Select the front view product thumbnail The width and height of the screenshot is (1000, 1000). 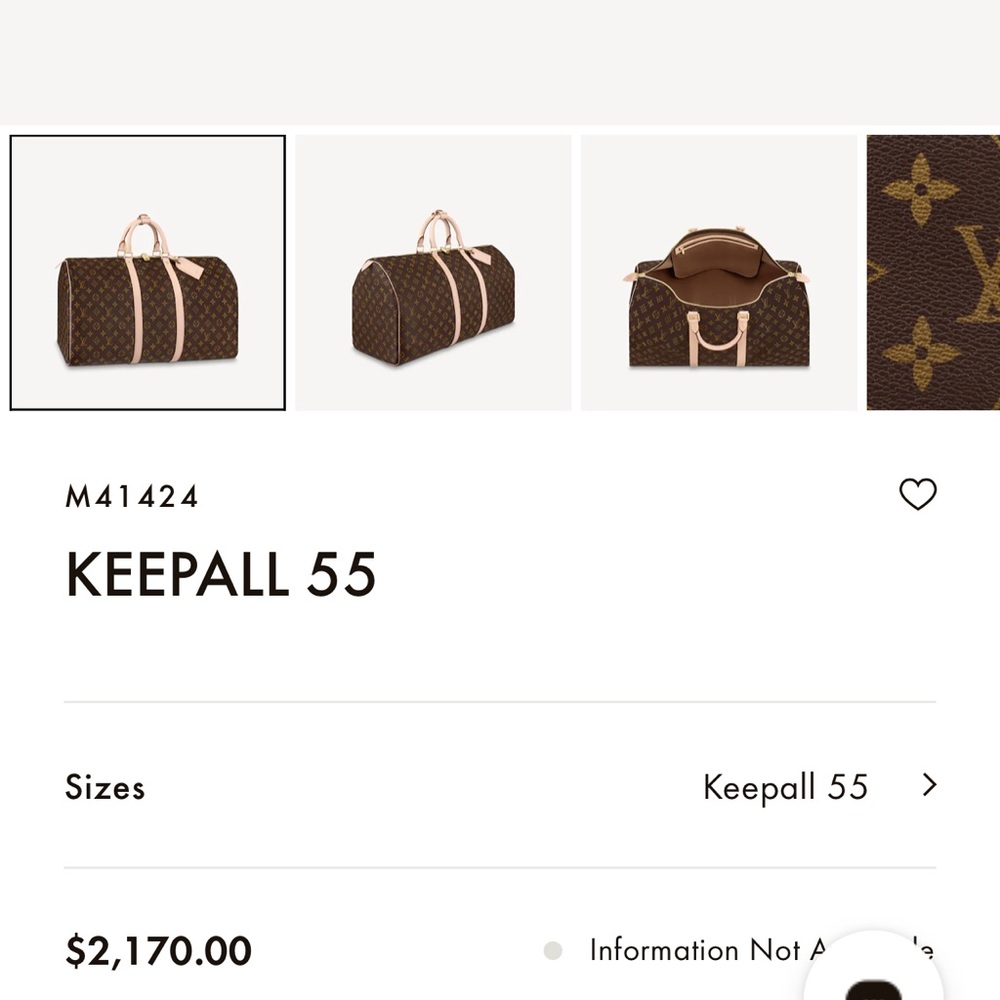tap(147, 271)
